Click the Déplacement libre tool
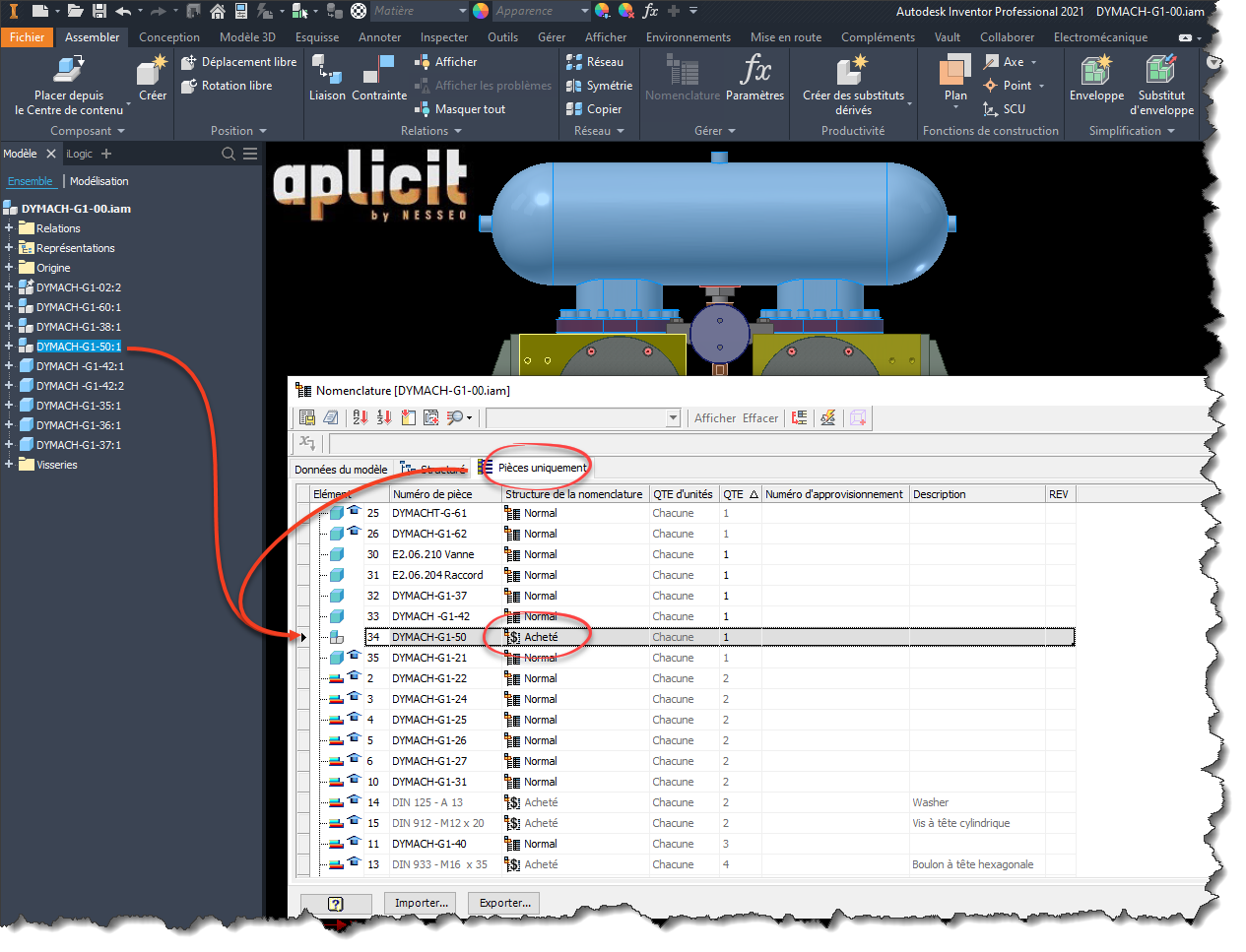 click(x=238, y=62)
